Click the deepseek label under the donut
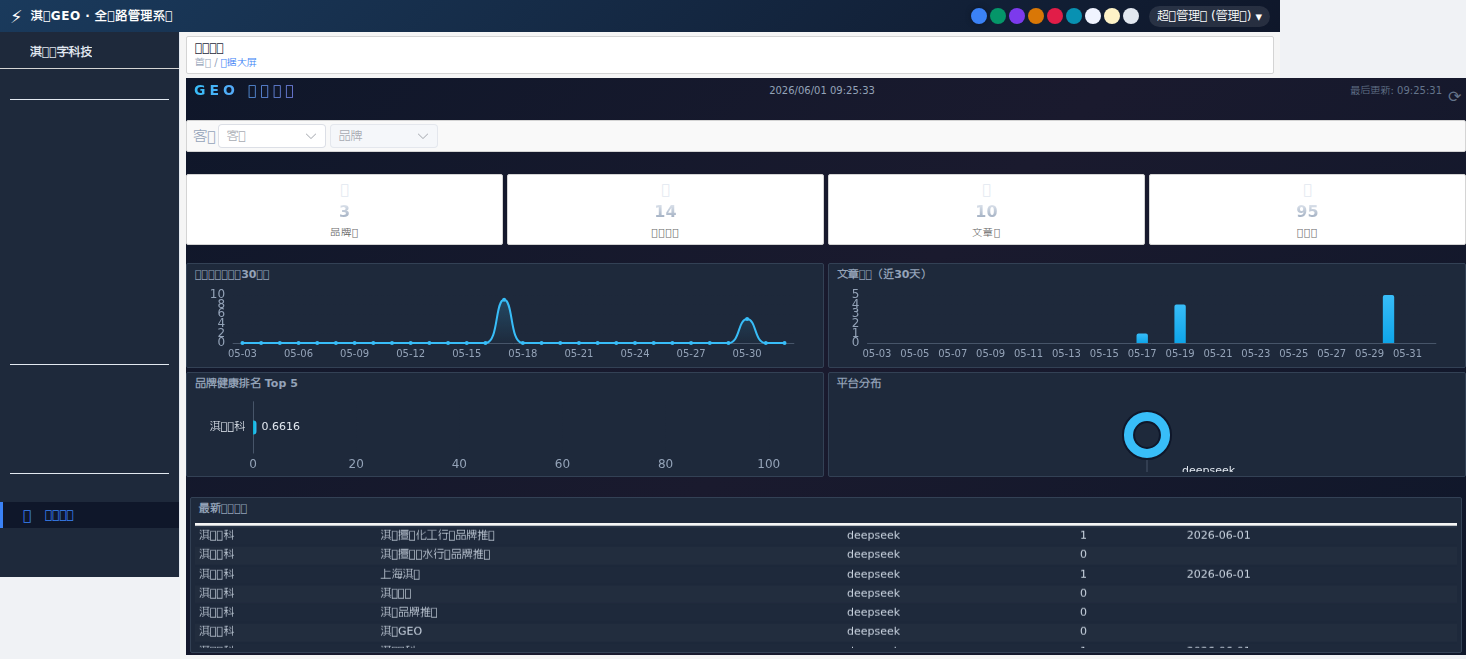 [x=1208, y=469]
